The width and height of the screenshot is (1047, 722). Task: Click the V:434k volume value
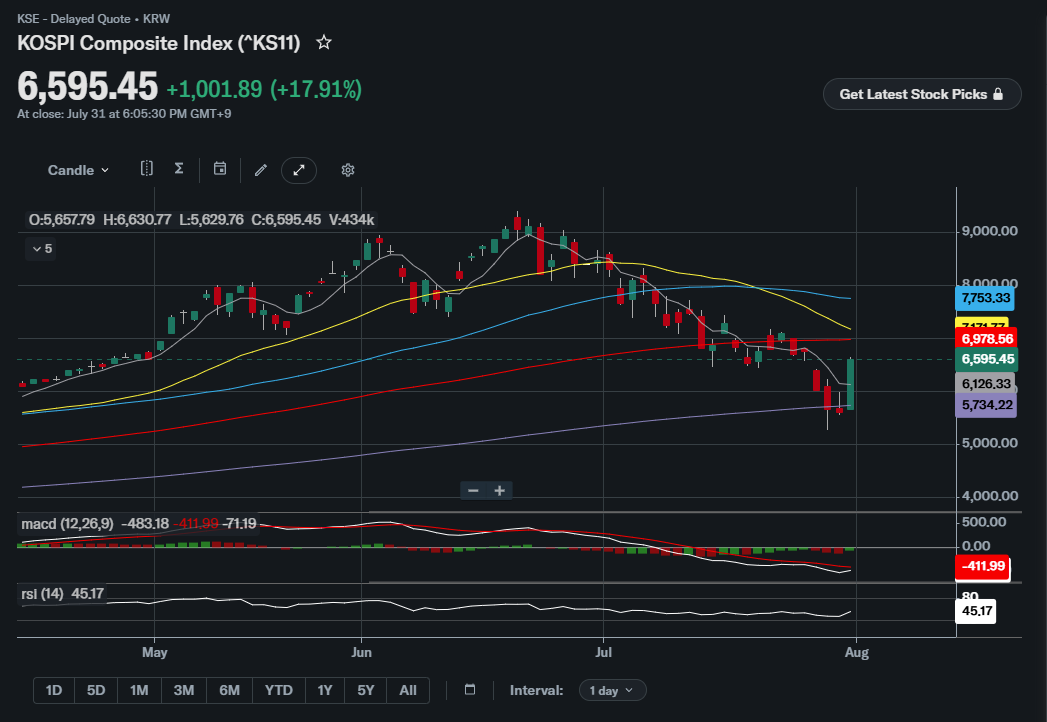coord(351,220)
